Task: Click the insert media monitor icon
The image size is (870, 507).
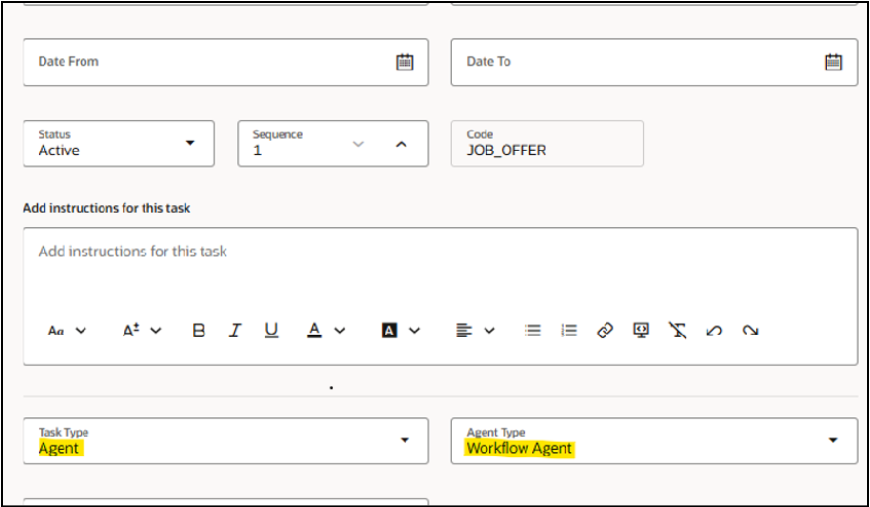Action: [641, 331]
